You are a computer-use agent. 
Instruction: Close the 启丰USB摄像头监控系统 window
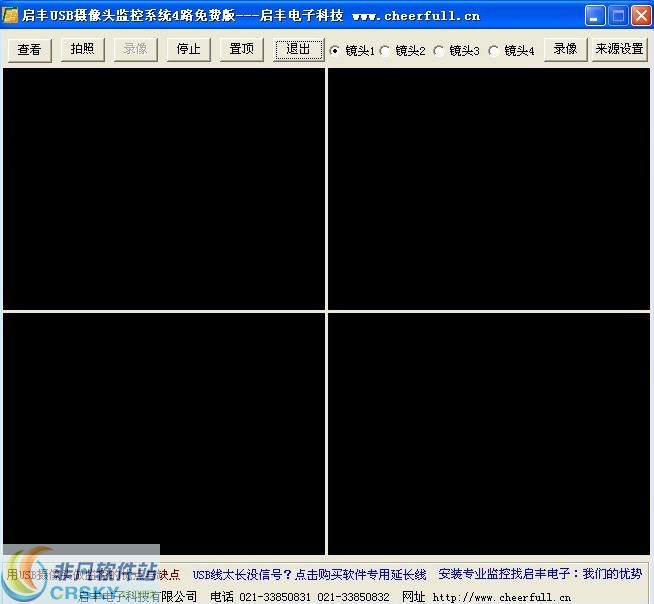point(641,16)
